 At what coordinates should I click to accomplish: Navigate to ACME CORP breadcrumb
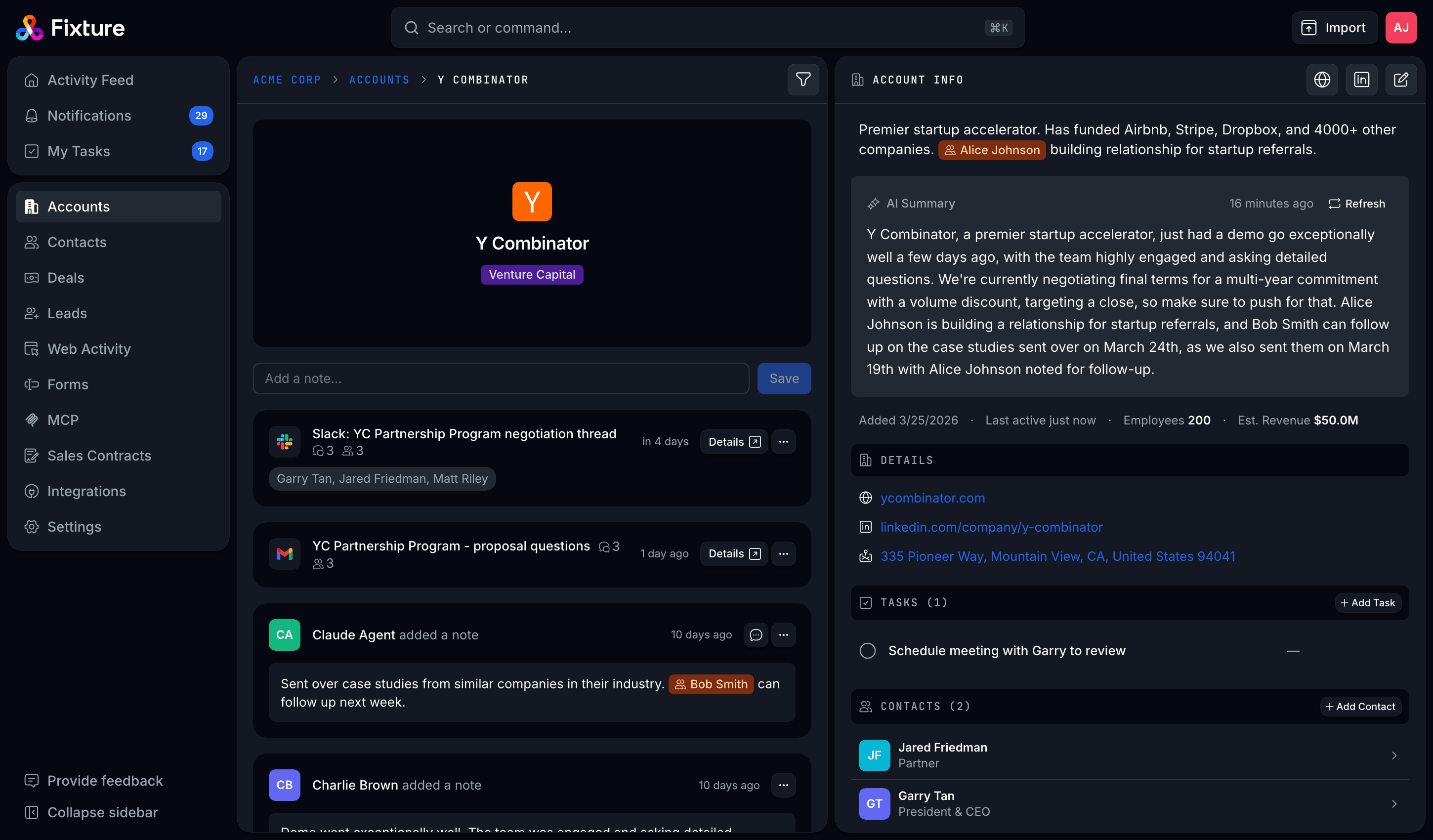click(287, 80)
